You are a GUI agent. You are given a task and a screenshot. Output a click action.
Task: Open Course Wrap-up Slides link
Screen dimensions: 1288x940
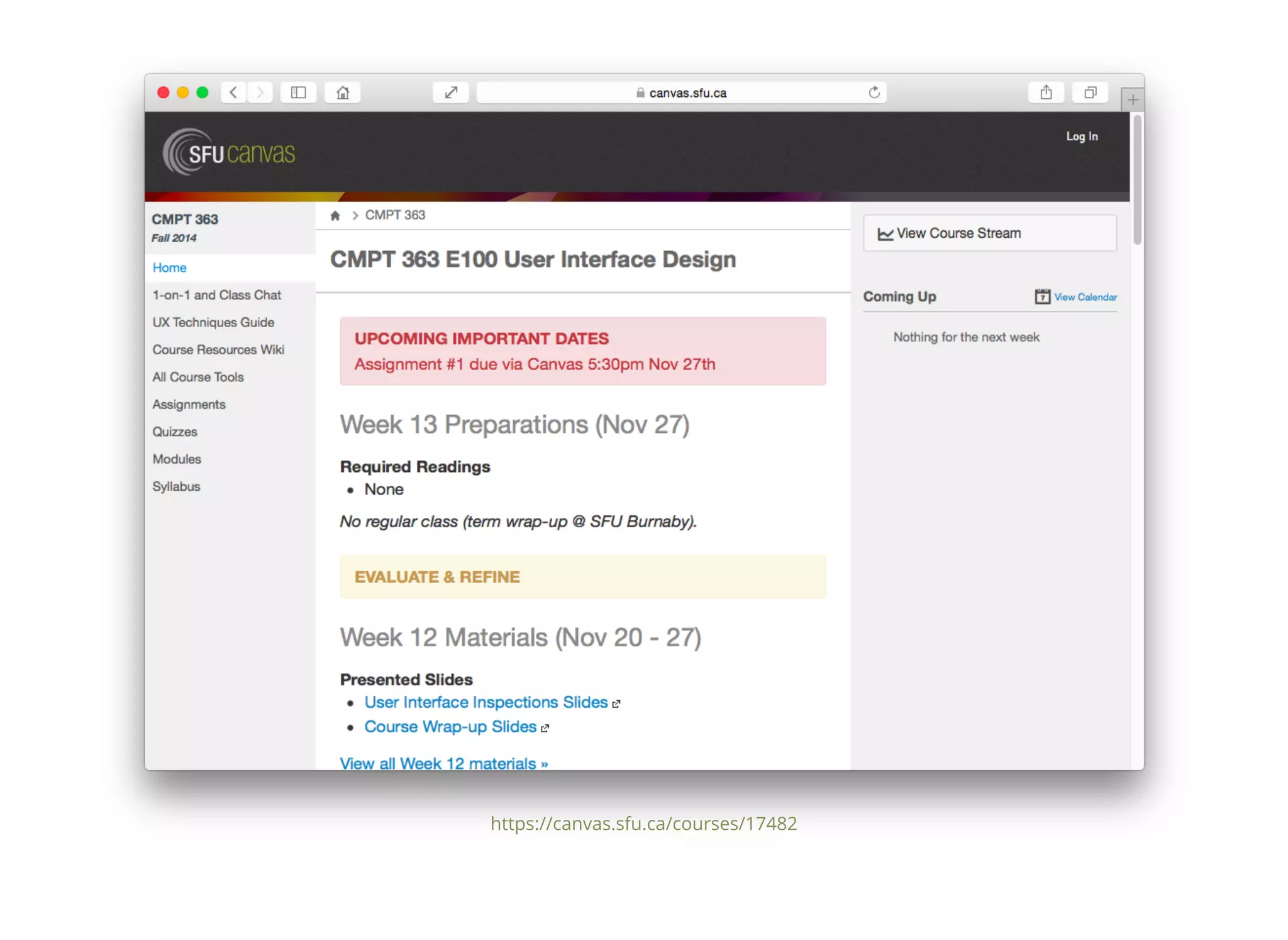point(450,727)
